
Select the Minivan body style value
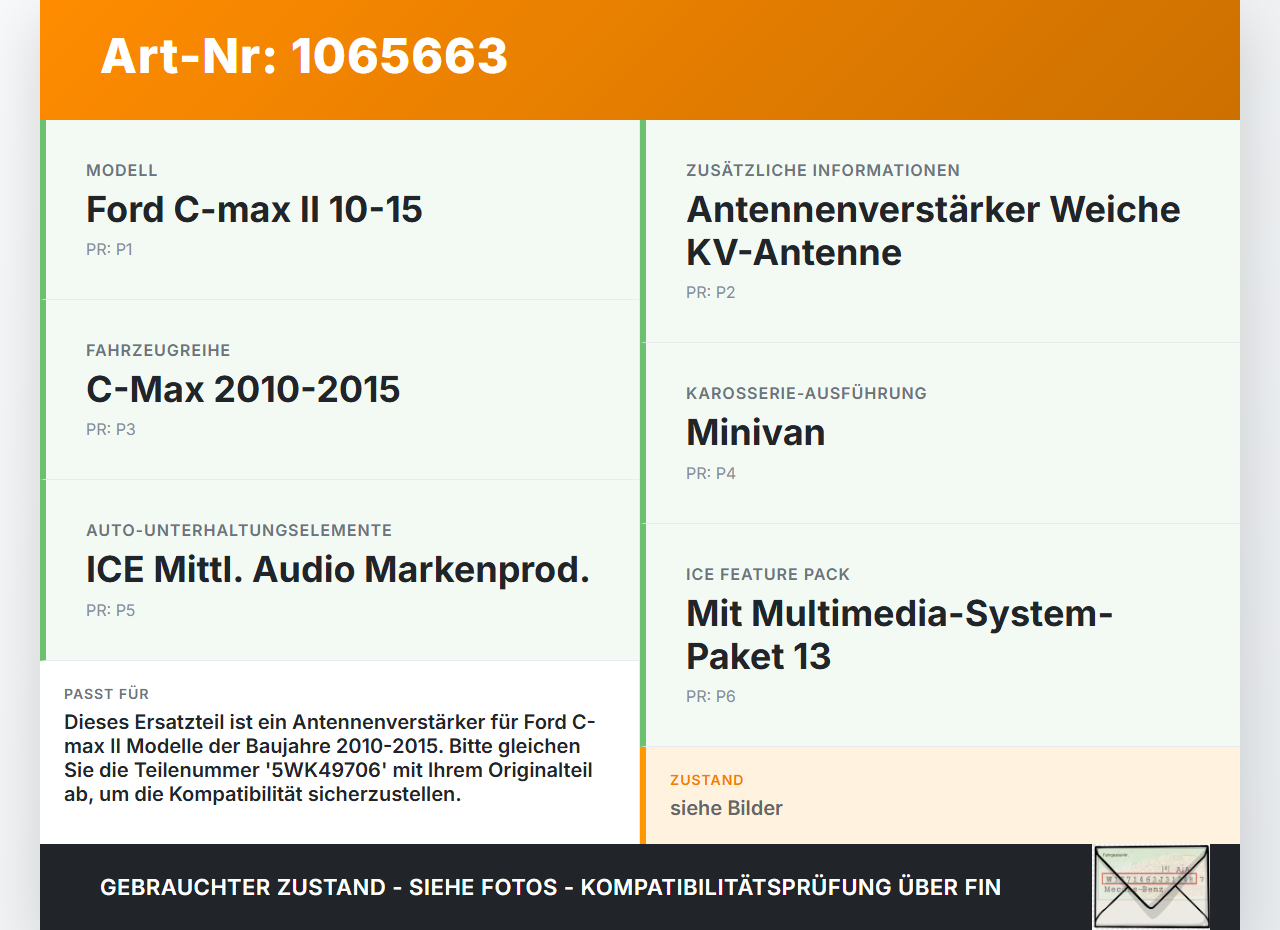pos(755,432)
